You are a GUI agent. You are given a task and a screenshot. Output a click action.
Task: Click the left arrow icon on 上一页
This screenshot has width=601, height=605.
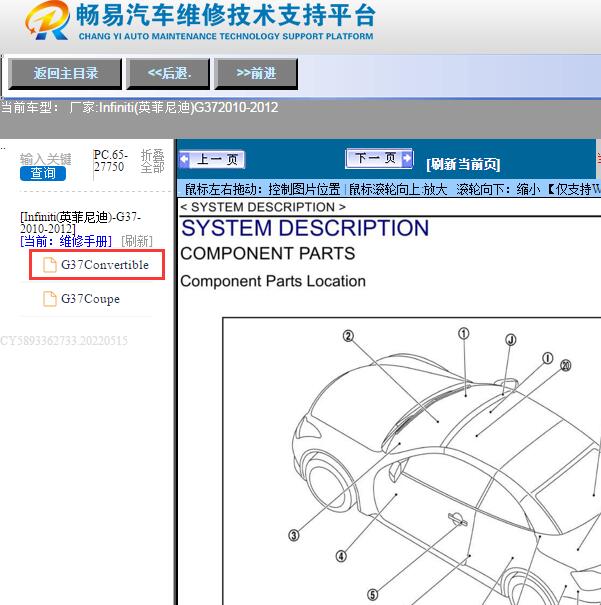(184, 159)
